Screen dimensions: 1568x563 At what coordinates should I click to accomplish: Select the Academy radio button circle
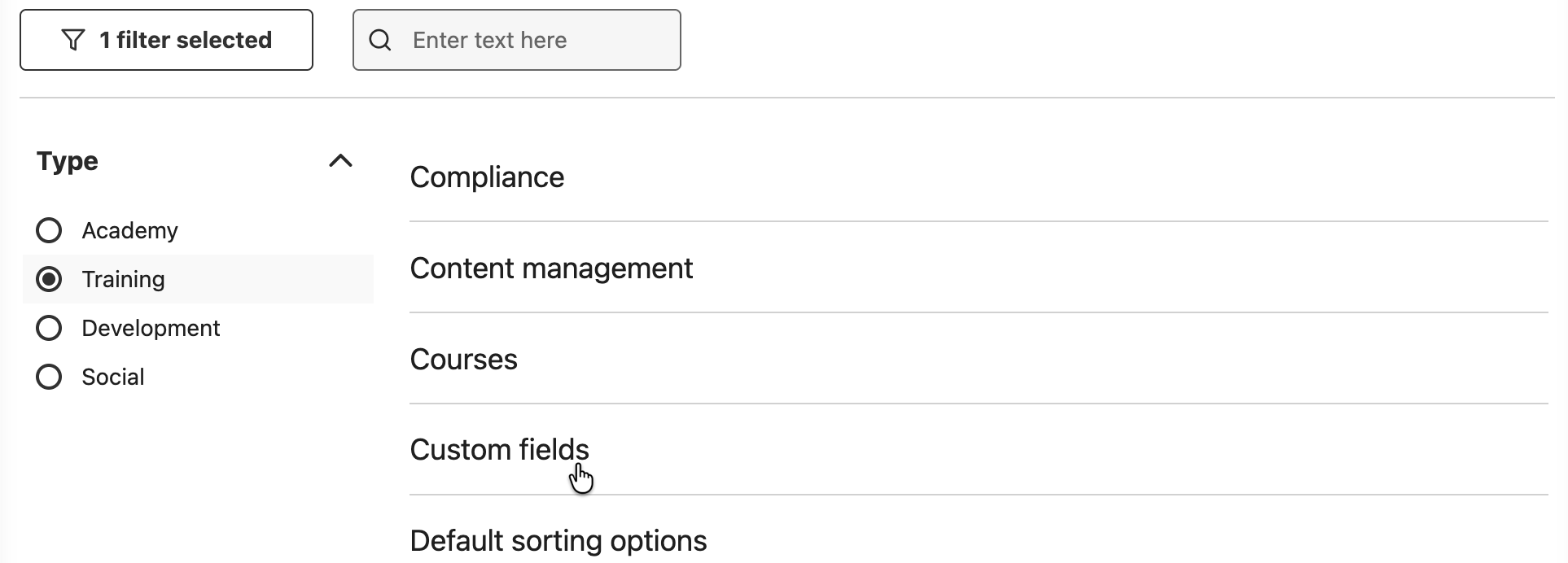click(49, 230)
